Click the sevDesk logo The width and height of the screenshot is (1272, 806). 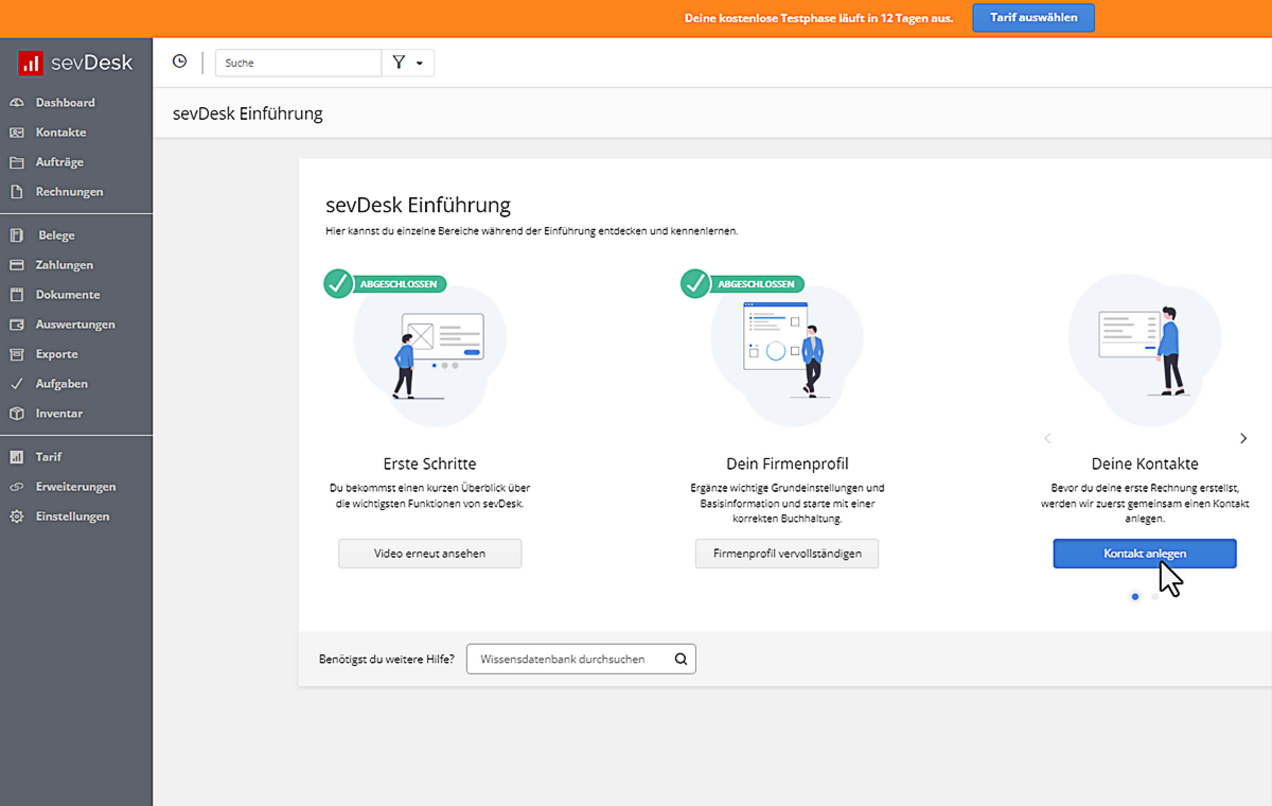click(x=75, y=63)
